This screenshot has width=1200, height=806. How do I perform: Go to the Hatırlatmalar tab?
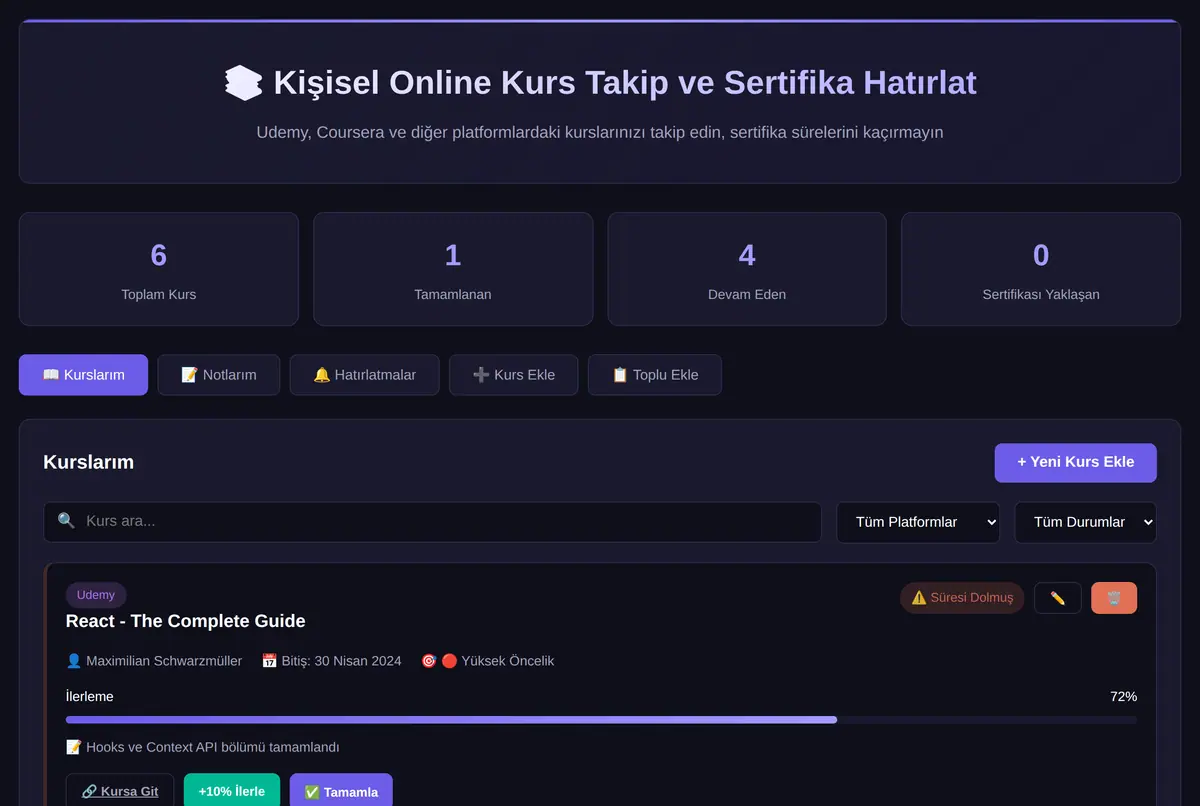click(x=364, y=375)
